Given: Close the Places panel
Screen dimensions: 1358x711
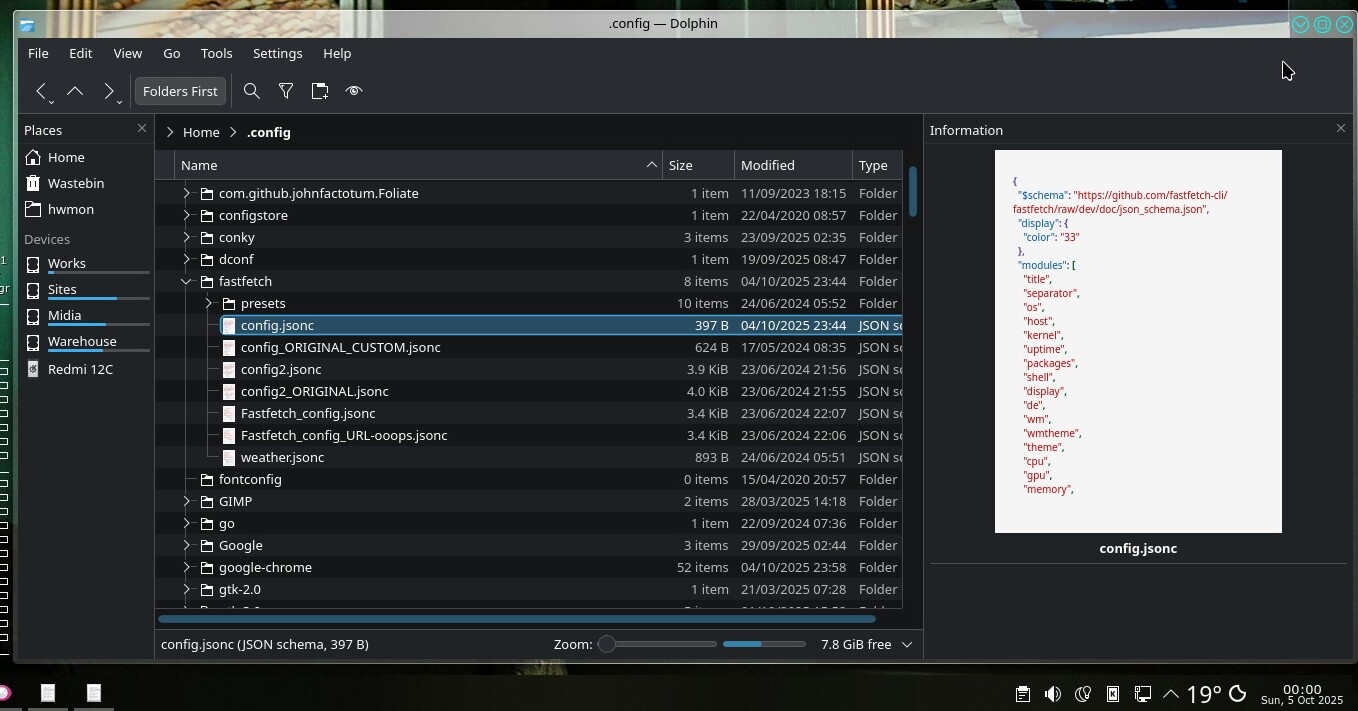Looking at the screenshot, I should (x=141, y=129).
